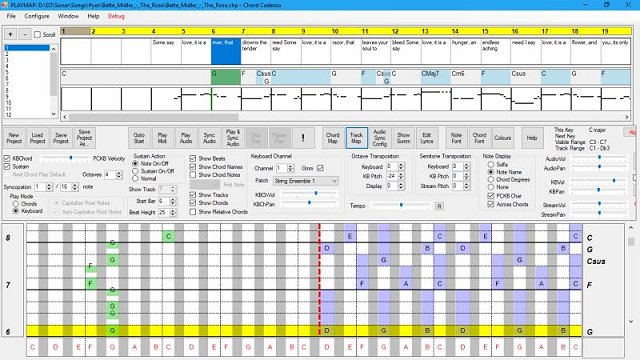
Task: Click the Edit Lyrics button
Action: (x=427, y=138)
